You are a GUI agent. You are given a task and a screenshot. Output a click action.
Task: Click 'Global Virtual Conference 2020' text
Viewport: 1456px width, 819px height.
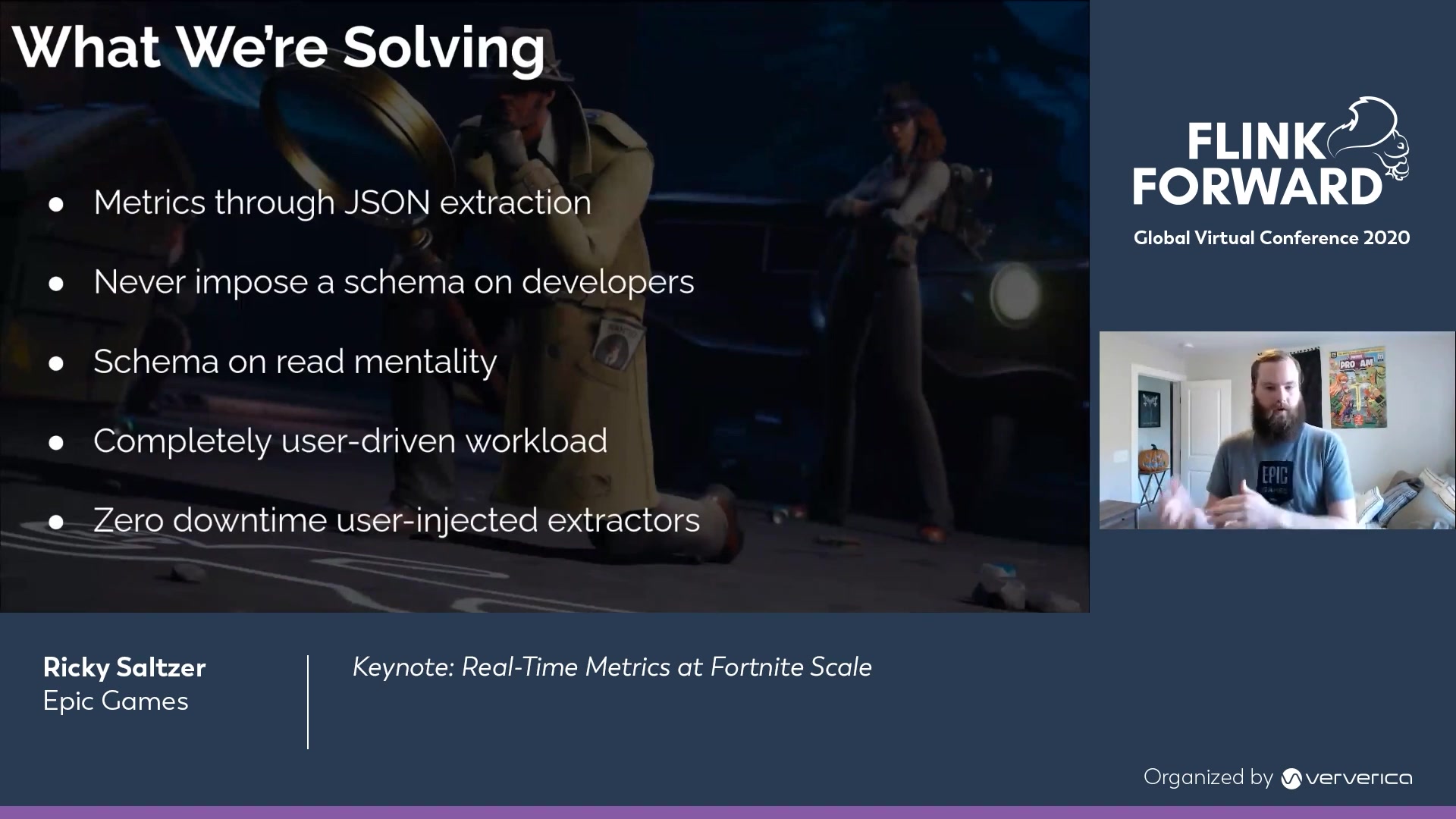click(x=1272, y=237)
